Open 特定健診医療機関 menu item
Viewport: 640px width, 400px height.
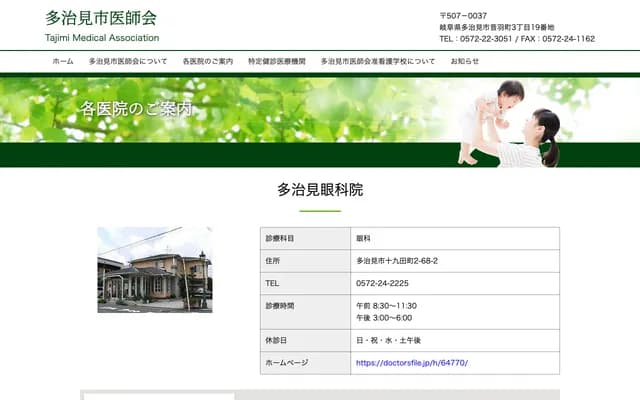click(277, 61)
